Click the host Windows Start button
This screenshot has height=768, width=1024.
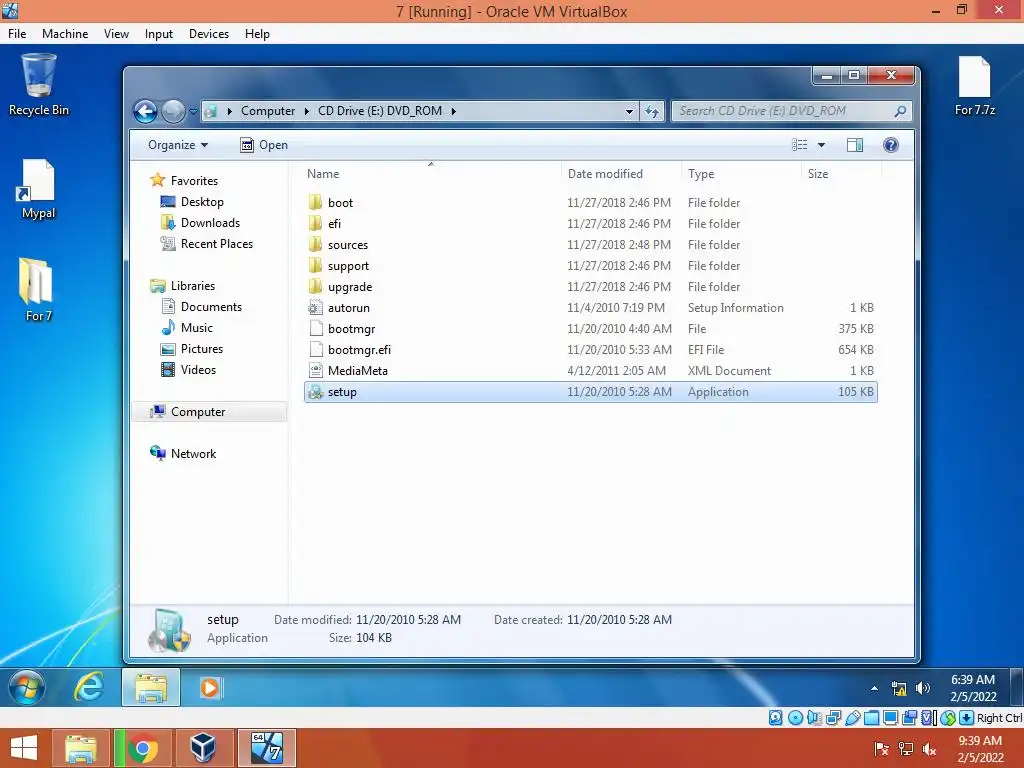tap(24, 748)
